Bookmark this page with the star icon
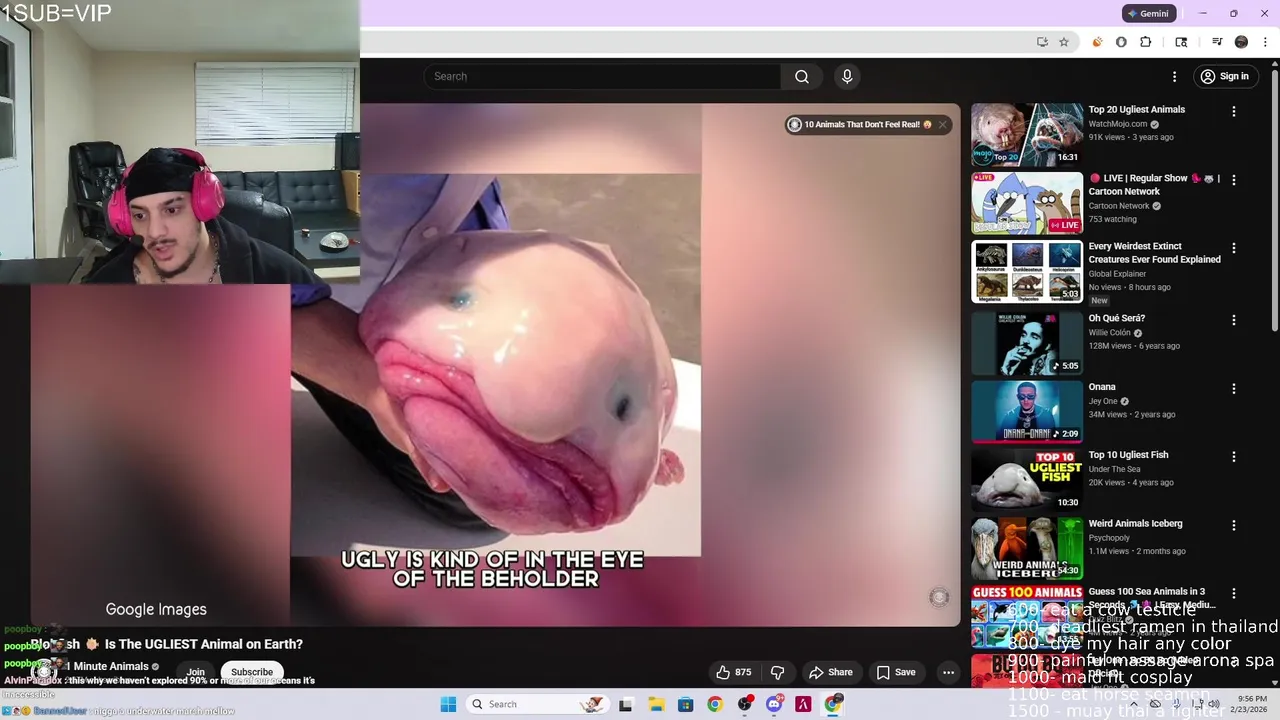Viewport: 1280px width, 720px height. click(x=1064, y=42)
